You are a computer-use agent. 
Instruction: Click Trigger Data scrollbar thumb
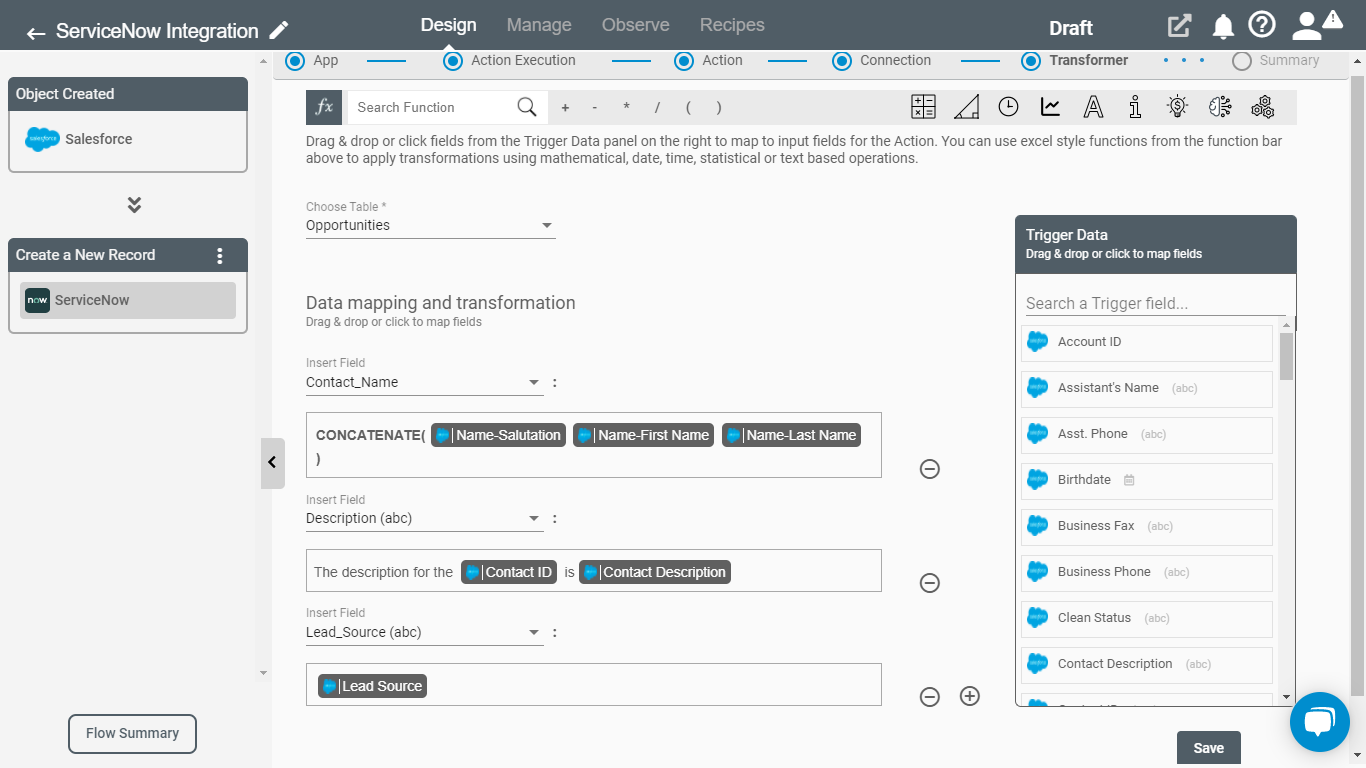(1286, 356)
